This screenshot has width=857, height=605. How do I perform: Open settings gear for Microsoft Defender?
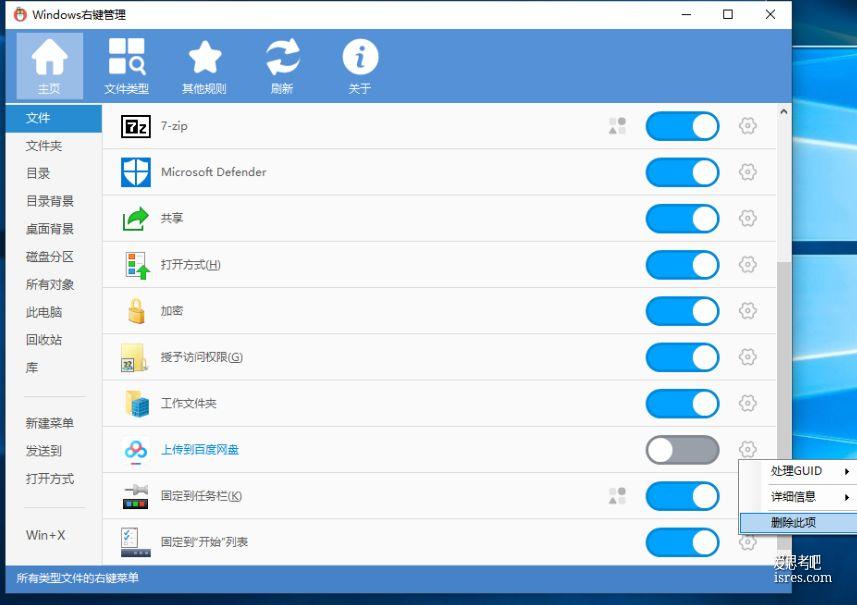pyautogui.click(x=748, y=172)
